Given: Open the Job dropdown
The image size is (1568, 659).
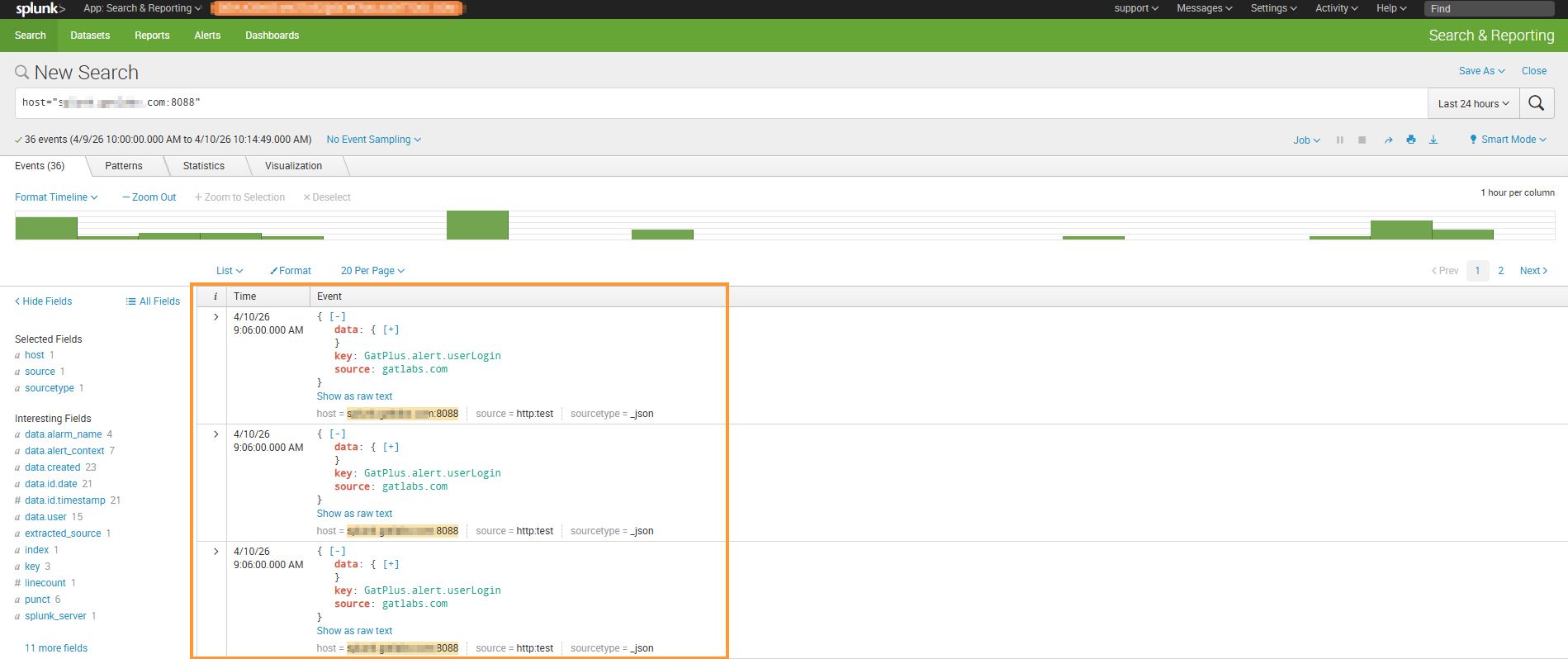Looking at the screenshot, I should (x=1307, y=140).
